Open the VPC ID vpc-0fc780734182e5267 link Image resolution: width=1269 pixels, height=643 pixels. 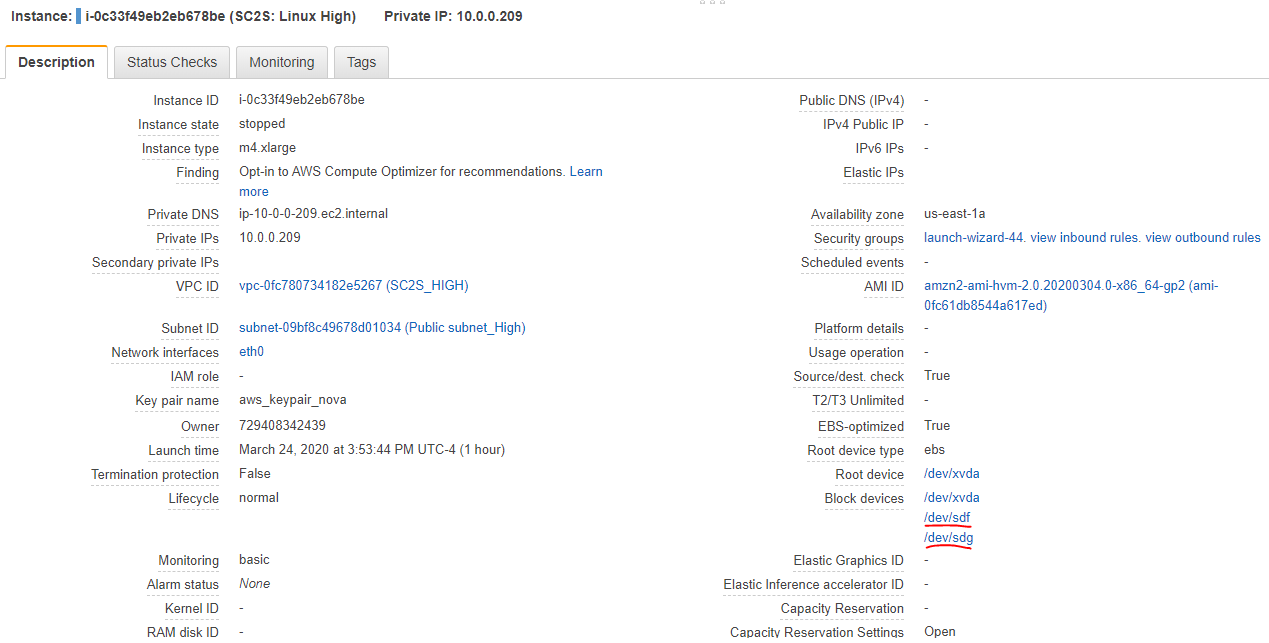click(x=353, y=286)
